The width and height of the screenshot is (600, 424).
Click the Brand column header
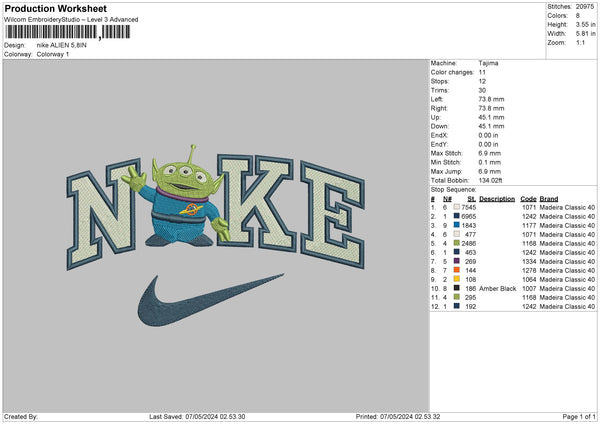click(x=549, y=199)
